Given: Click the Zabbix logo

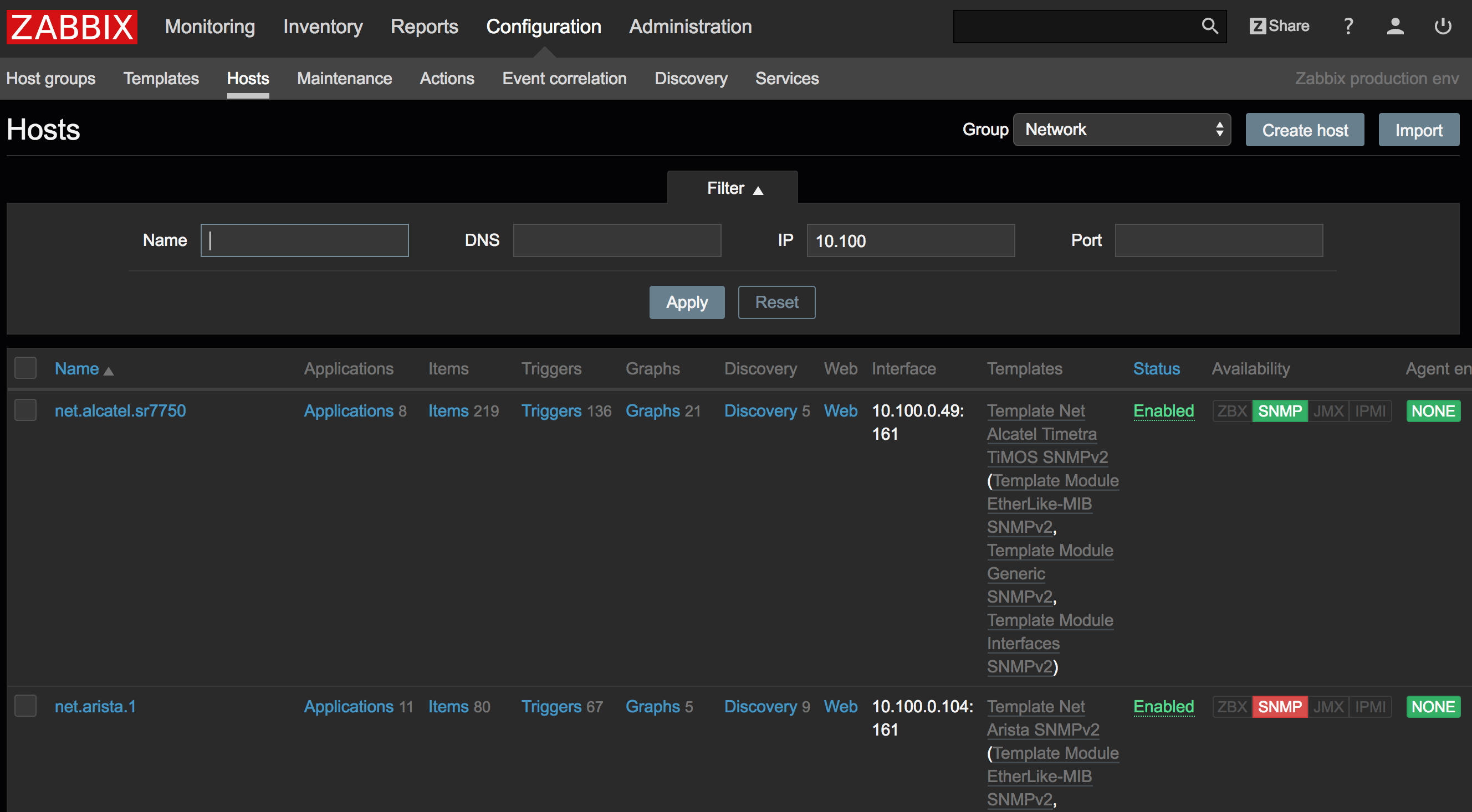Looking at the screenshot, I should click(72, 26).
